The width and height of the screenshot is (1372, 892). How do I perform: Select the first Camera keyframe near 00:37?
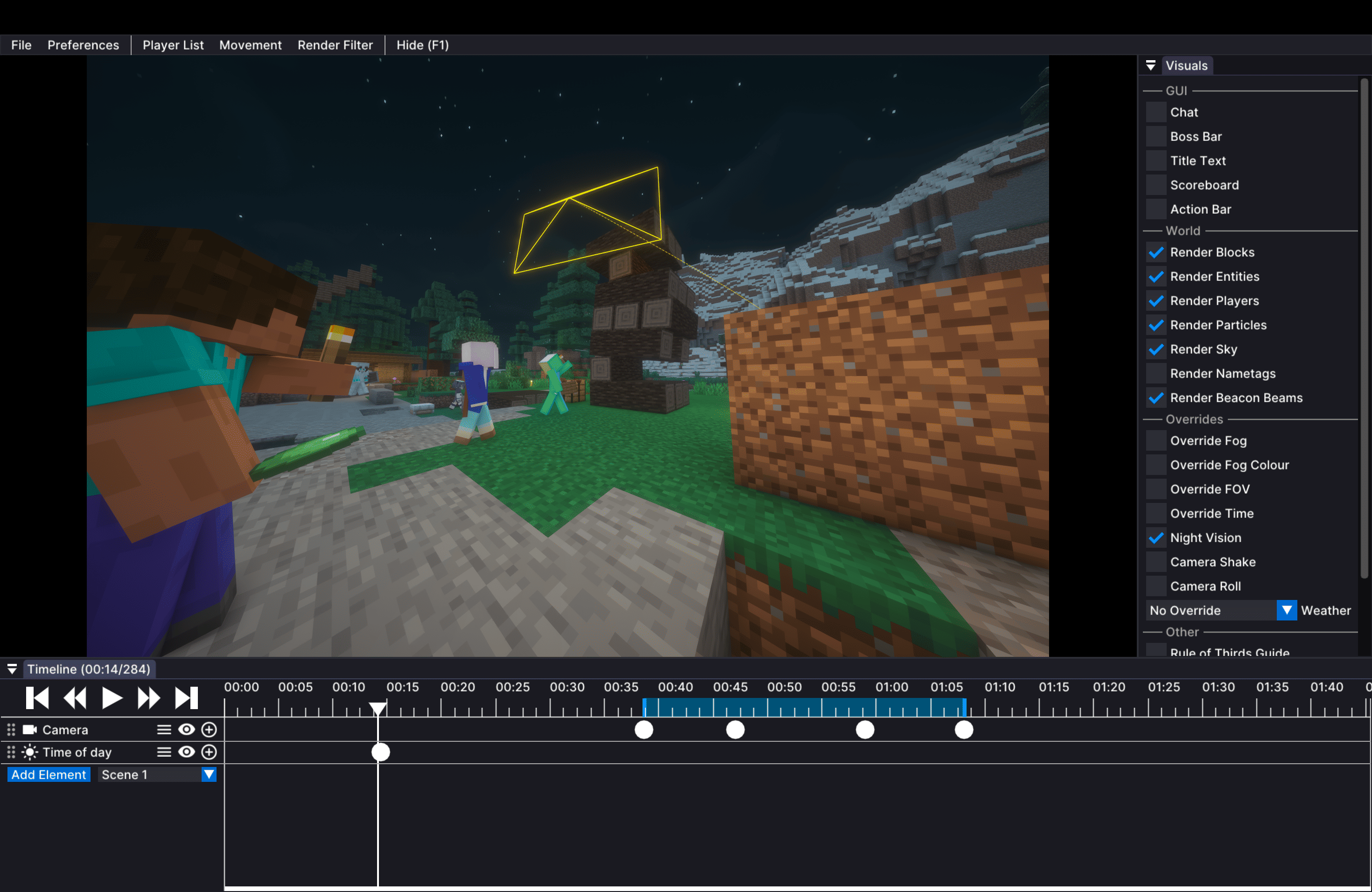[x=644, y=730]
